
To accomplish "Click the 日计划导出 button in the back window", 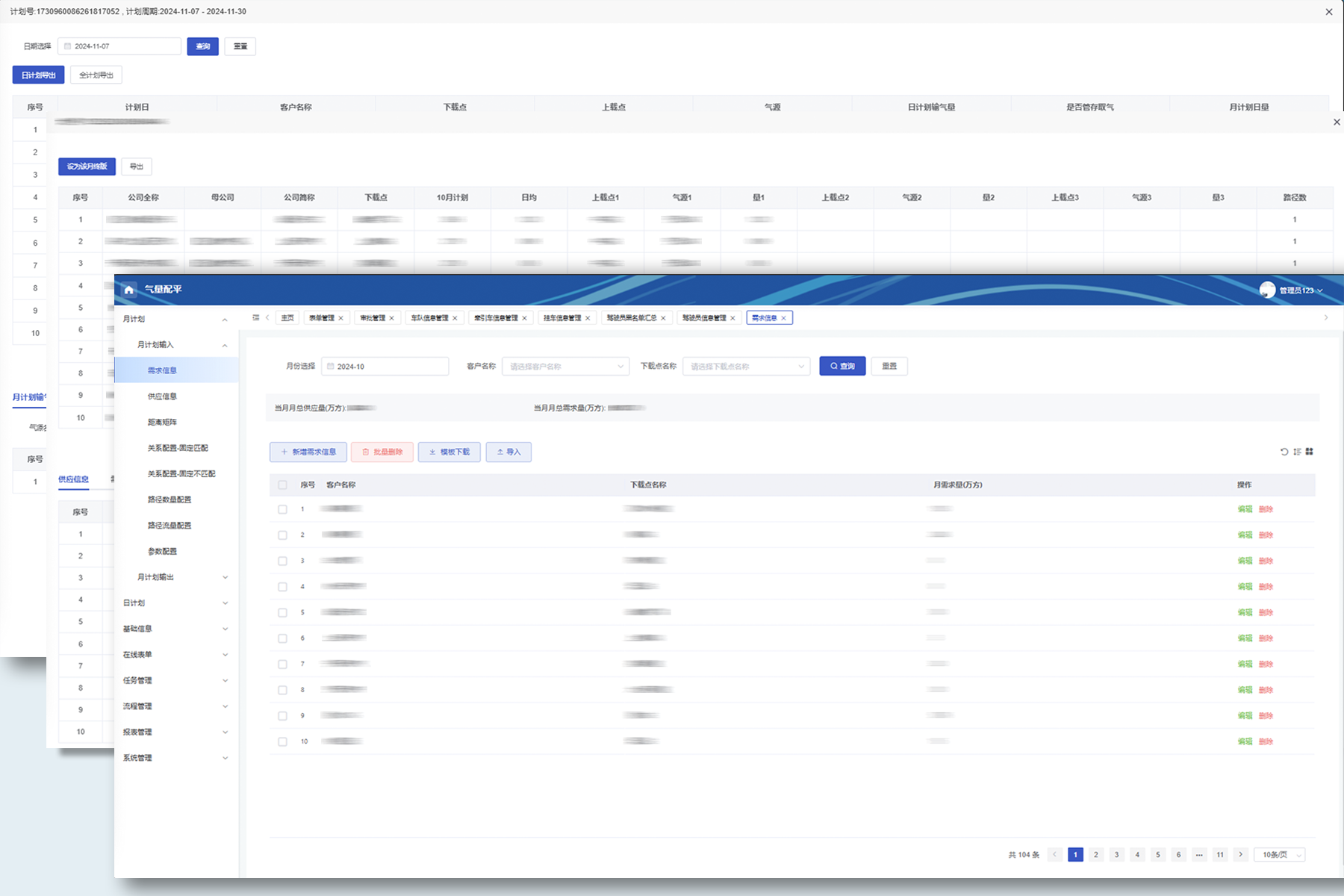I will [38, 75].
